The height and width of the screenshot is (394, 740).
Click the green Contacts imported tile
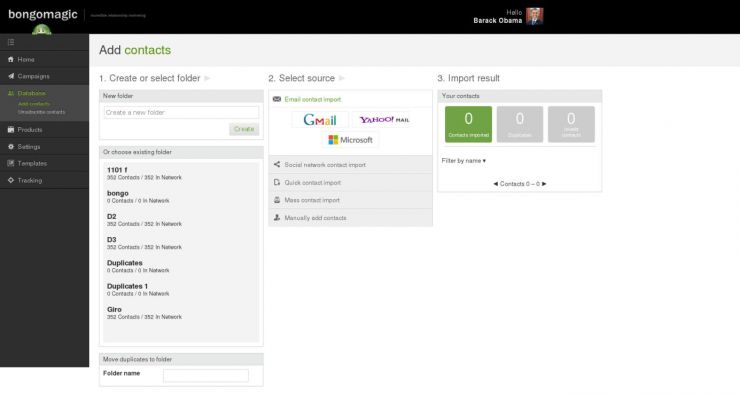click(x=468, y=124)
